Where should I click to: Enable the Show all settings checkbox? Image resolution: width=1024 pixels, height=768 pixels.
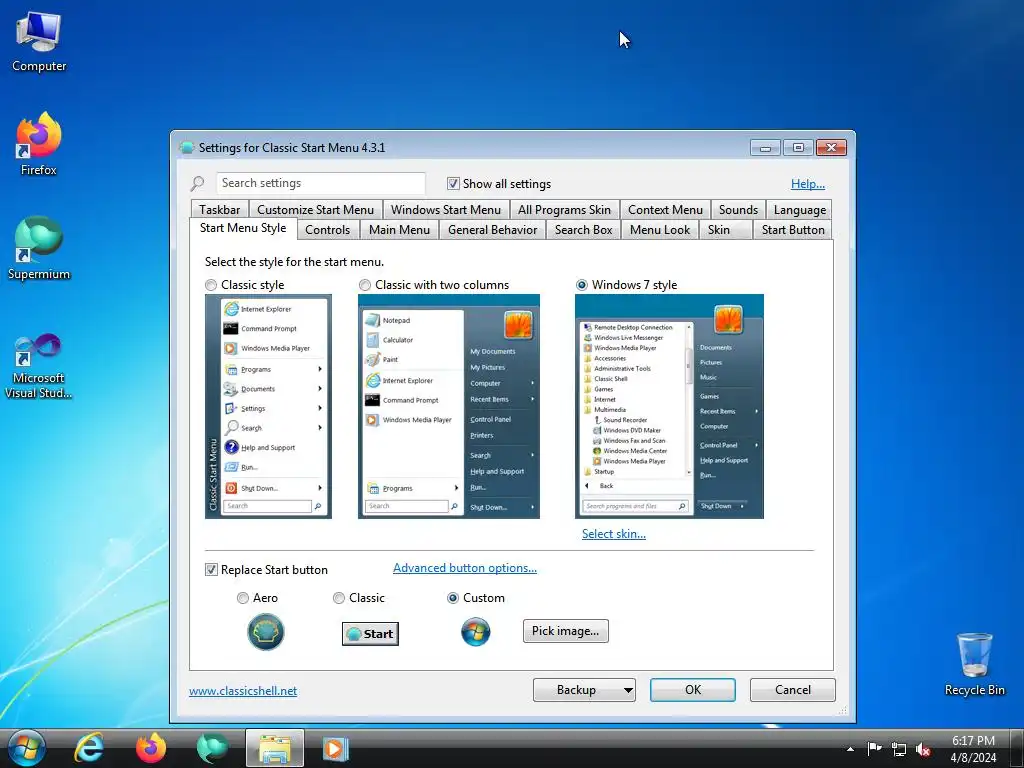coord(453,184)
